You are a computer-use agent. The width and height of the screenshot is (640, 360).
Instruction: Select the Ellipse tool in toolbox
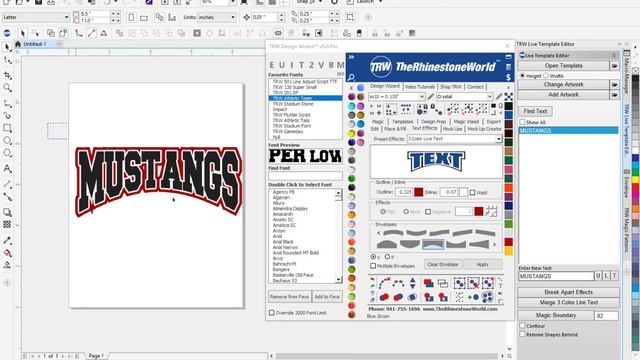(7, 141)
